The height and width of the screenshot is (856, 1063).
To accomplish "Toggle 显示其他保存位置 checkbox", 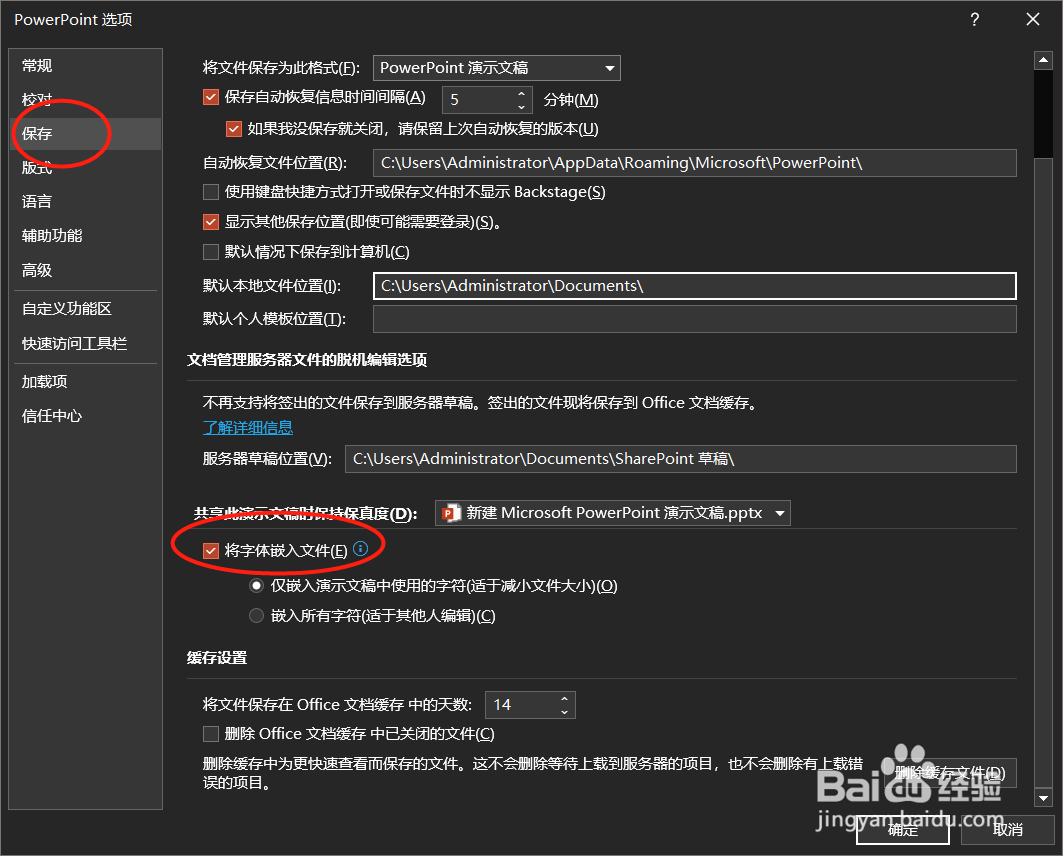I will click(x=211, y=222).
